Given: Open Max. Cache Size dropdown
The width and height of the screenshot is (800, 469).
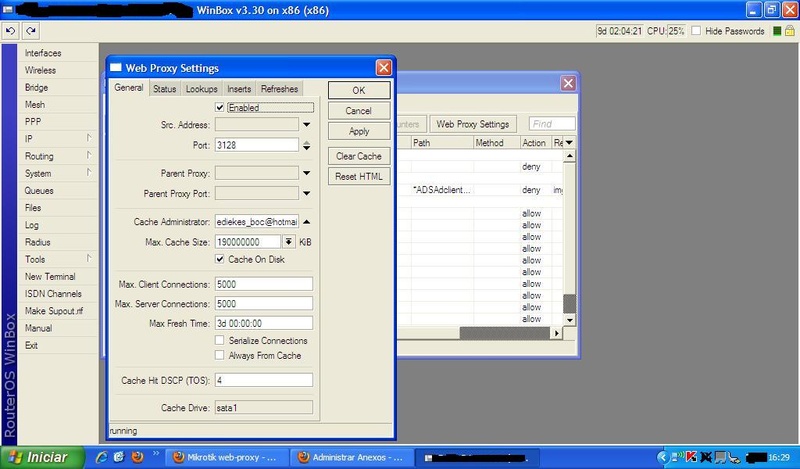Looking at the screenshot, I should [289, 241].
